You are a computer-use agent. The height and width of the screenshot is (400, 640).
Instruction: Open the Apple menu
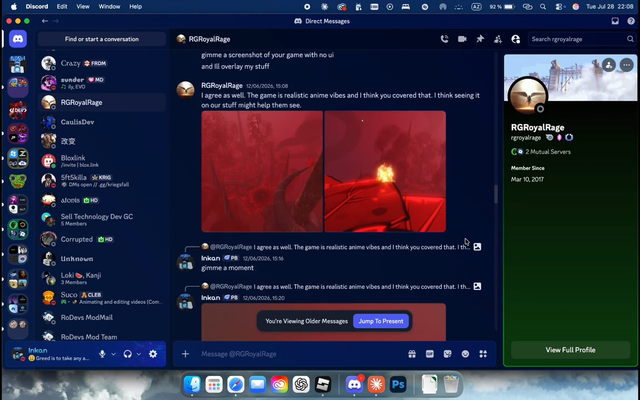click(x=14, y=7)
